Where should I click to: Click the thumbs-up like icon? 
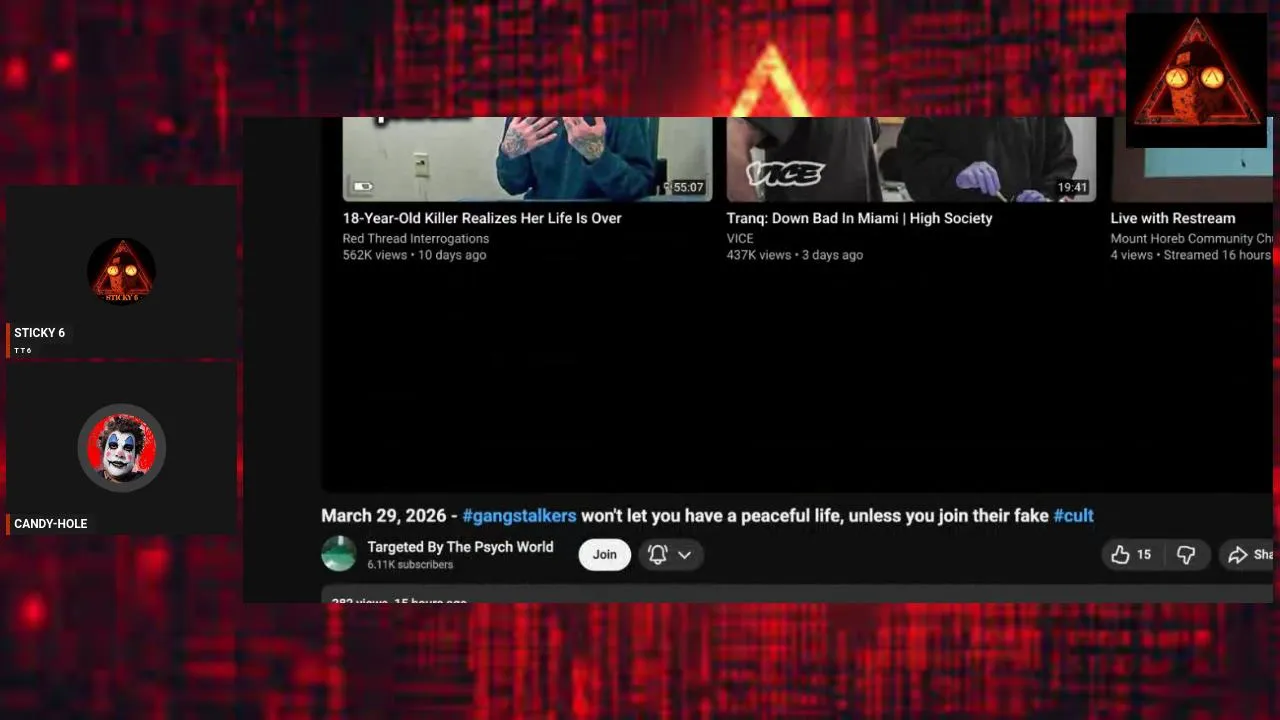[x=1120, y=554]
